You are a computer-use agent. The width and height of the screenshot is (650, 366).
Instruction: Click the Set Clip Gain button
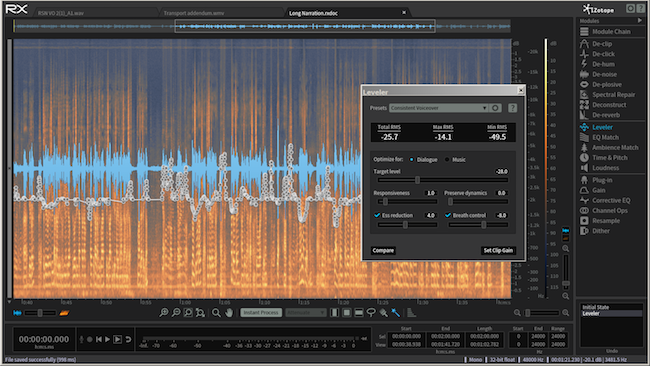point(498,250)
